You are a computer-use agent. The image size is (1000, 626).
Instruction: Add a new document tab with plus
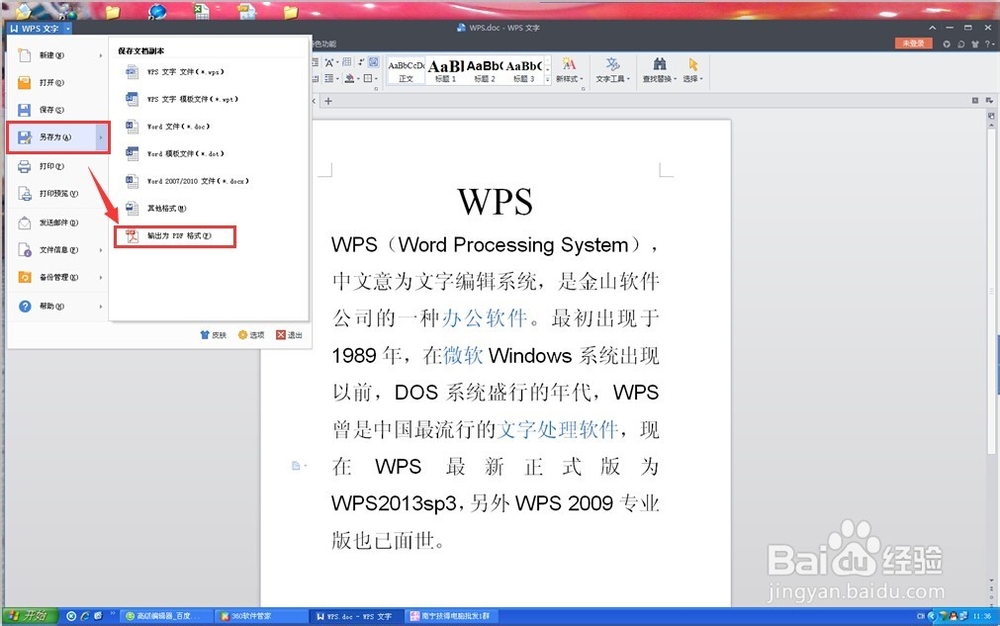click(x=328, y=101)
